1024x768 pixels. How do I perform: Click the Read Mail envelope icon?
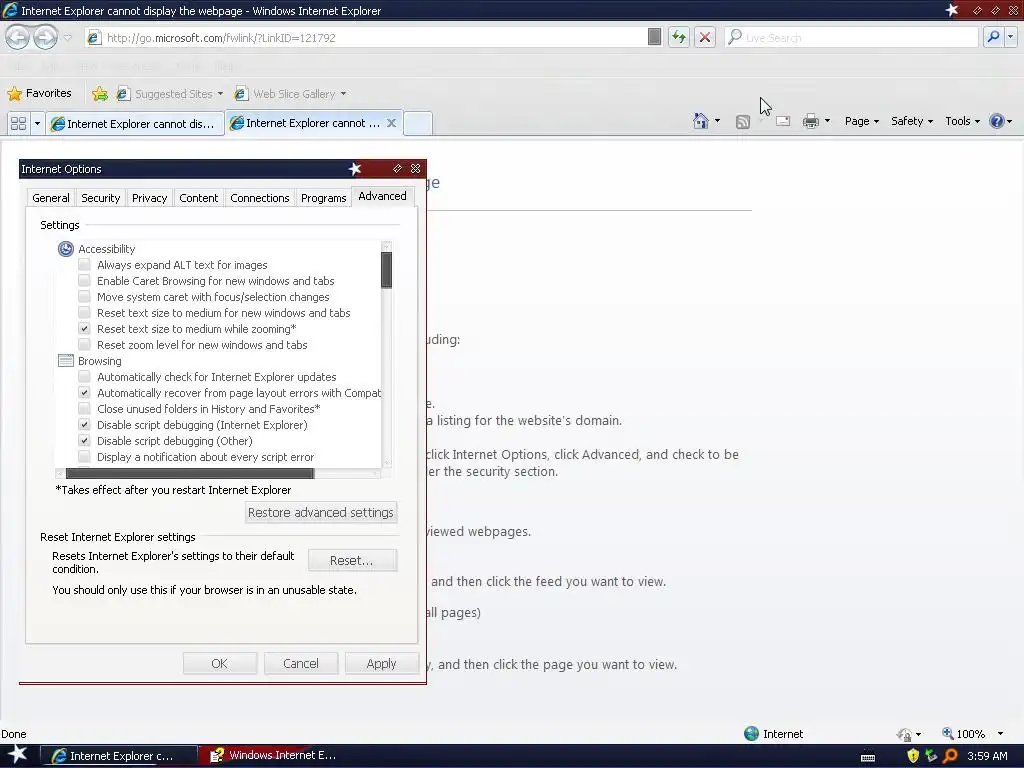pyautogui.click(x=783, y=121)
